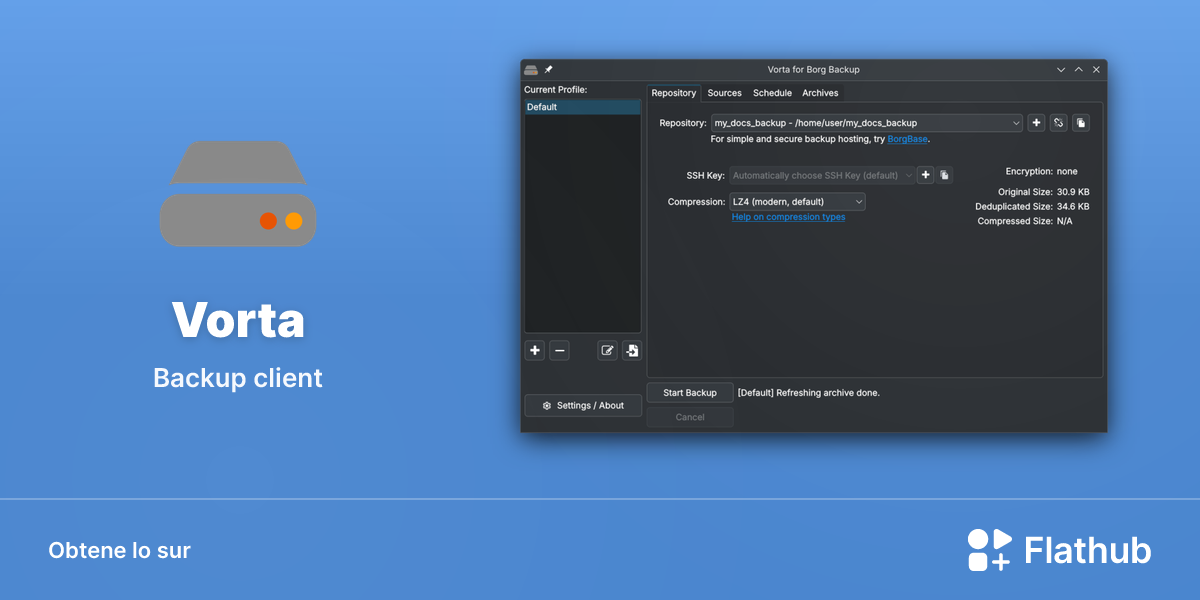Click the Vorta app icon in the title bar

(x=531, y=69)
